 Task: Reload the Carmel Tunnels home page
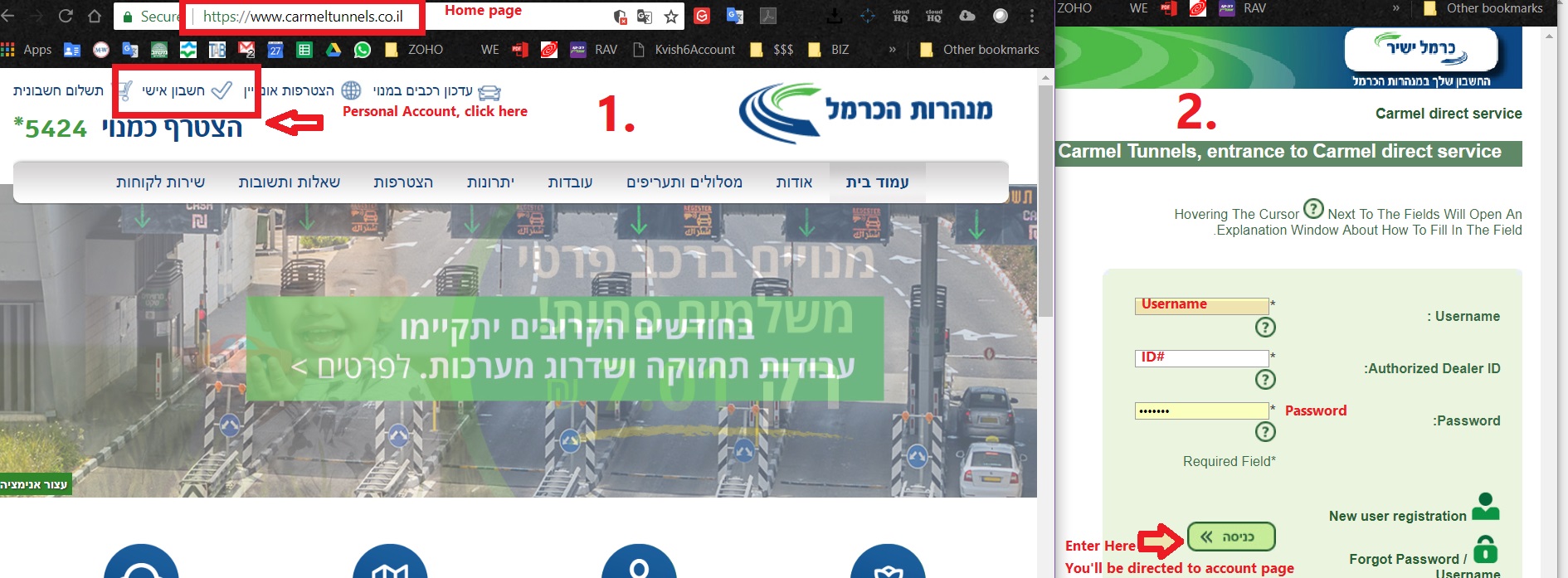[66, 16]
